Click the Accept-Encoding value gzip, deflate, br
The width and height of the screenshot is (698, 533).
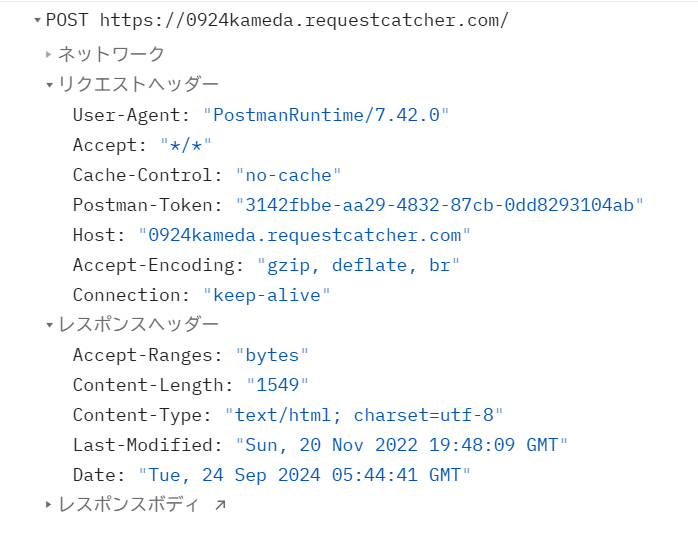pyautogui.click(x=358, y=265)
